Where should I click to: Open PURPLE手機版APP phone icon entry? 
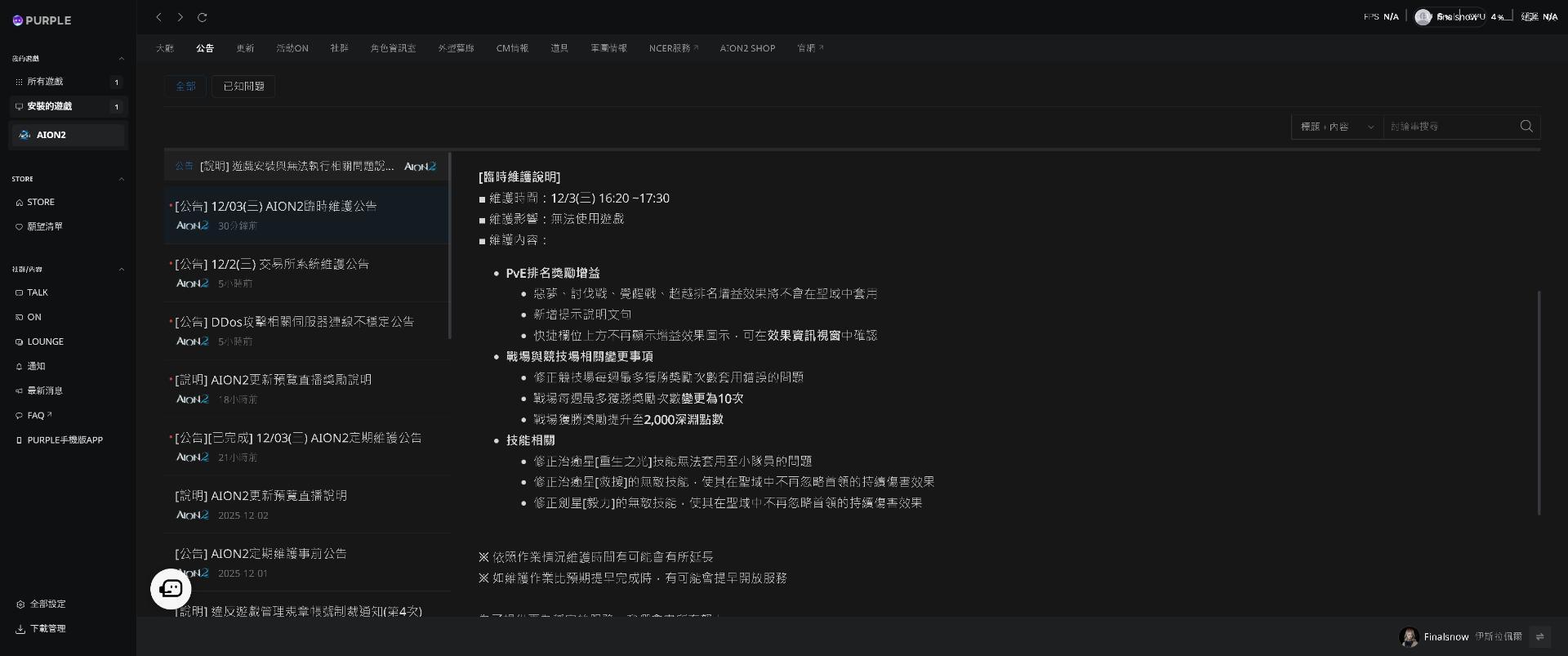pos(59,440)
